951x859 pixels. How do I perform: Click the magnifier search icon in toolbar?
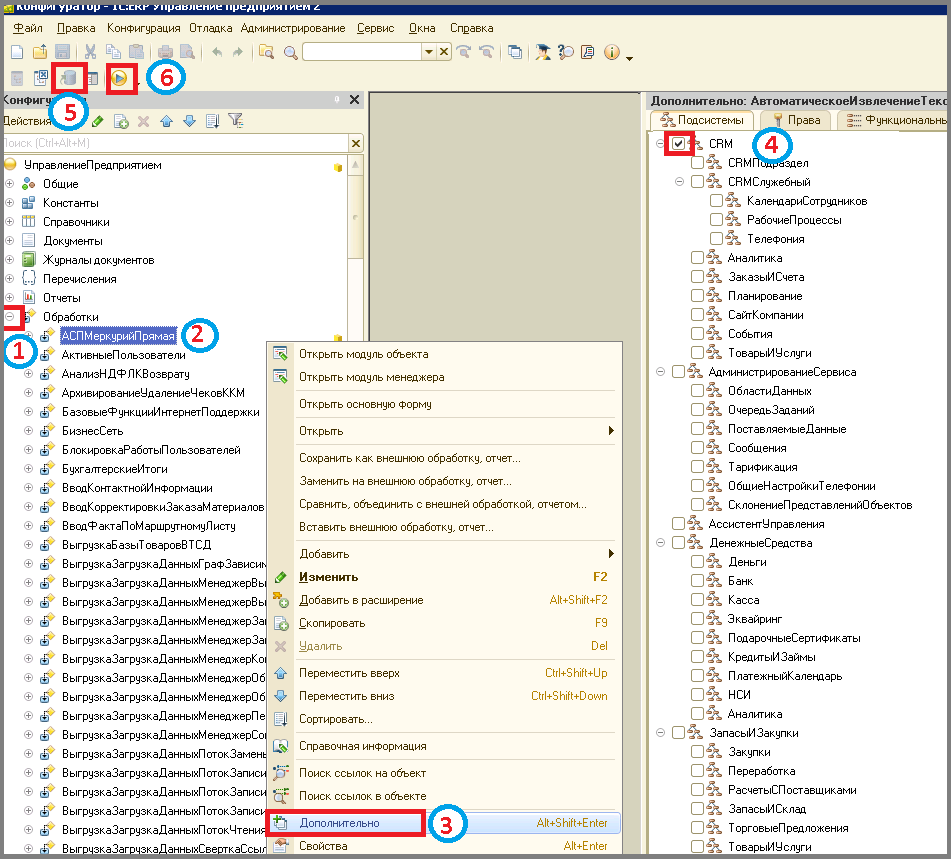291,53
